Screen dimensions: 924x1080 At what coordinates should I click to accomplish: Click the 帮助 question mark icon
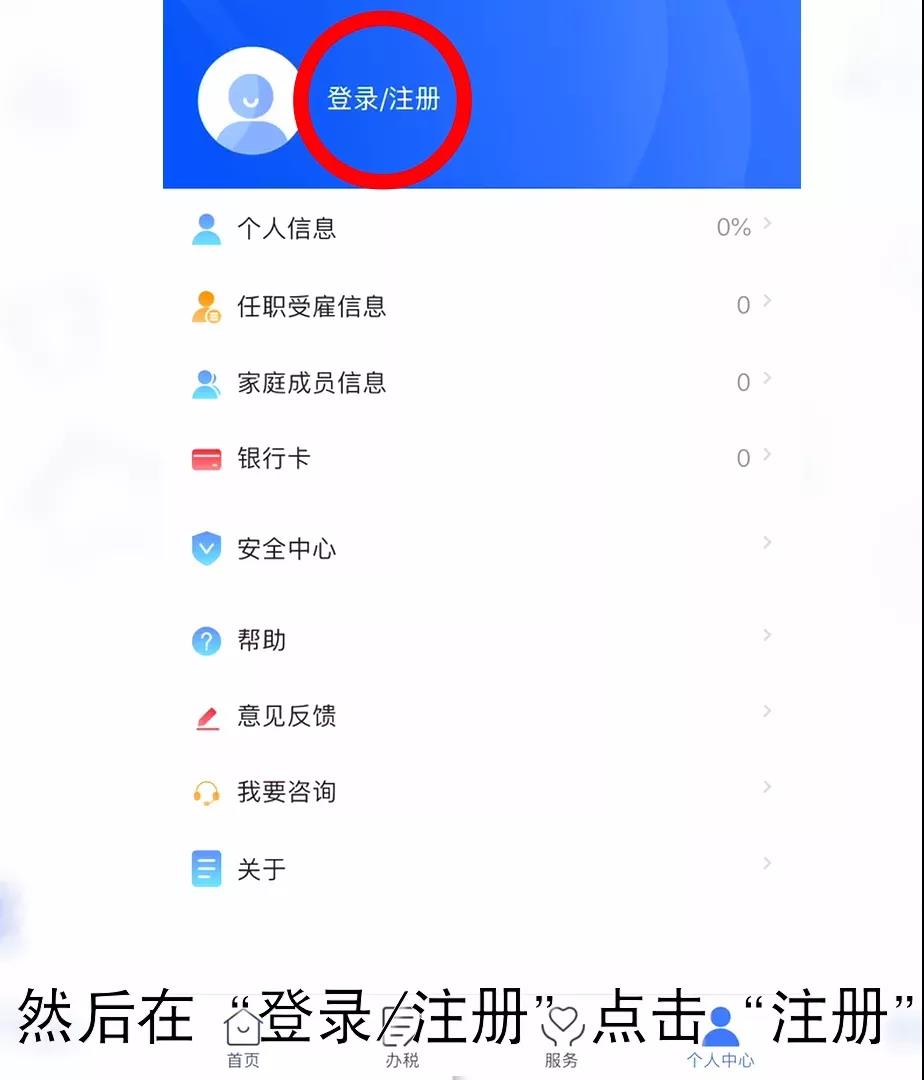point(207,641)
